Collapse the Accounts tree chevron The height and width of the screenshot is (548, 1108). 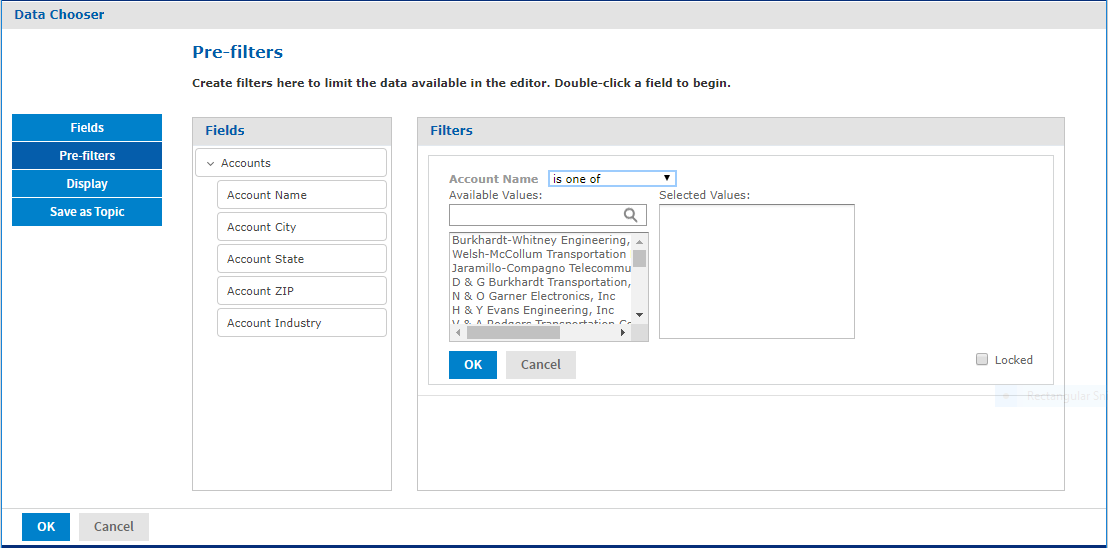pyautogui.click(x=210, y=163)
